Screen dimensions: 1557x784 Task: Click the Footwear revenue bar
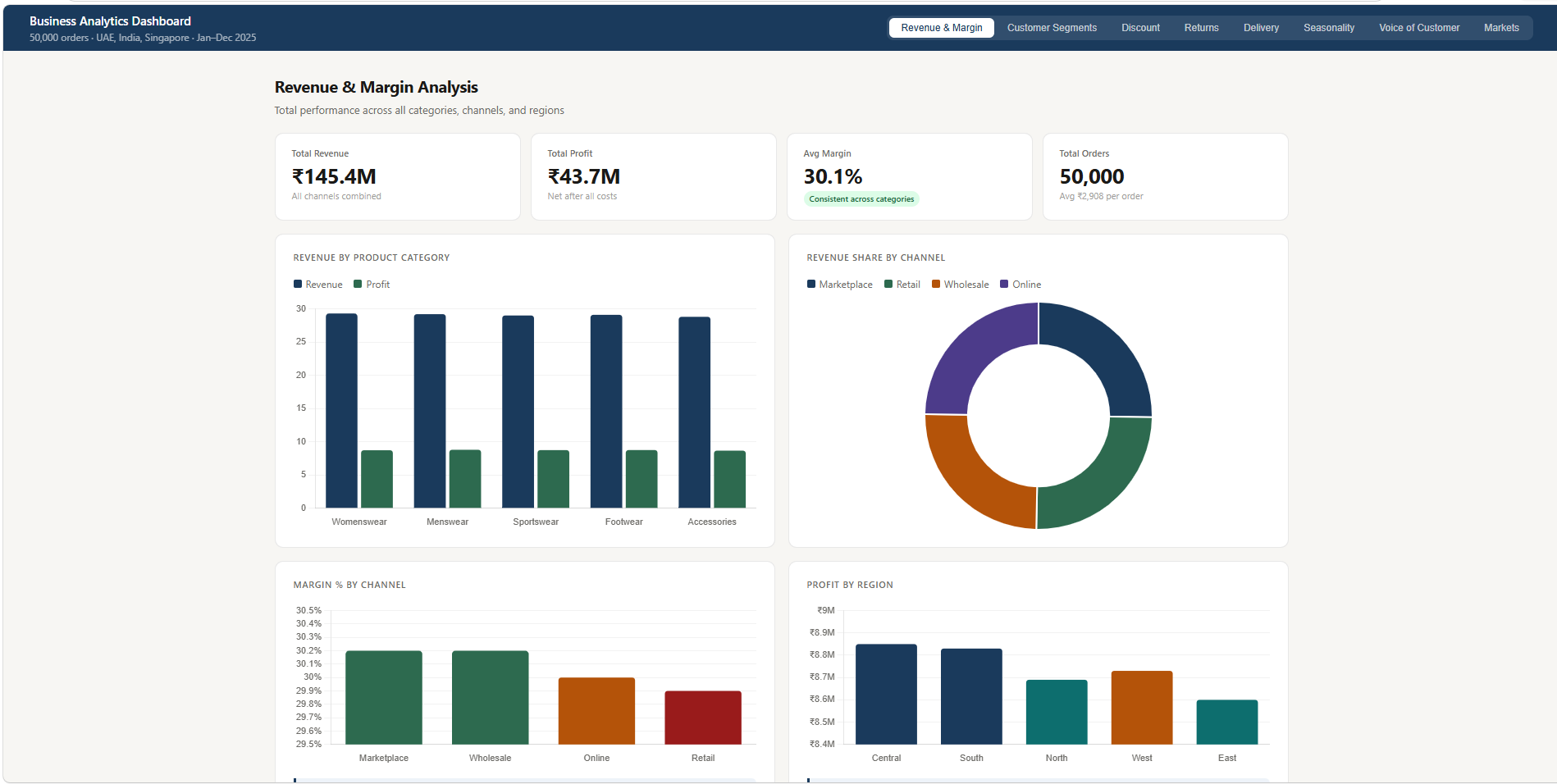coord(606,412)
